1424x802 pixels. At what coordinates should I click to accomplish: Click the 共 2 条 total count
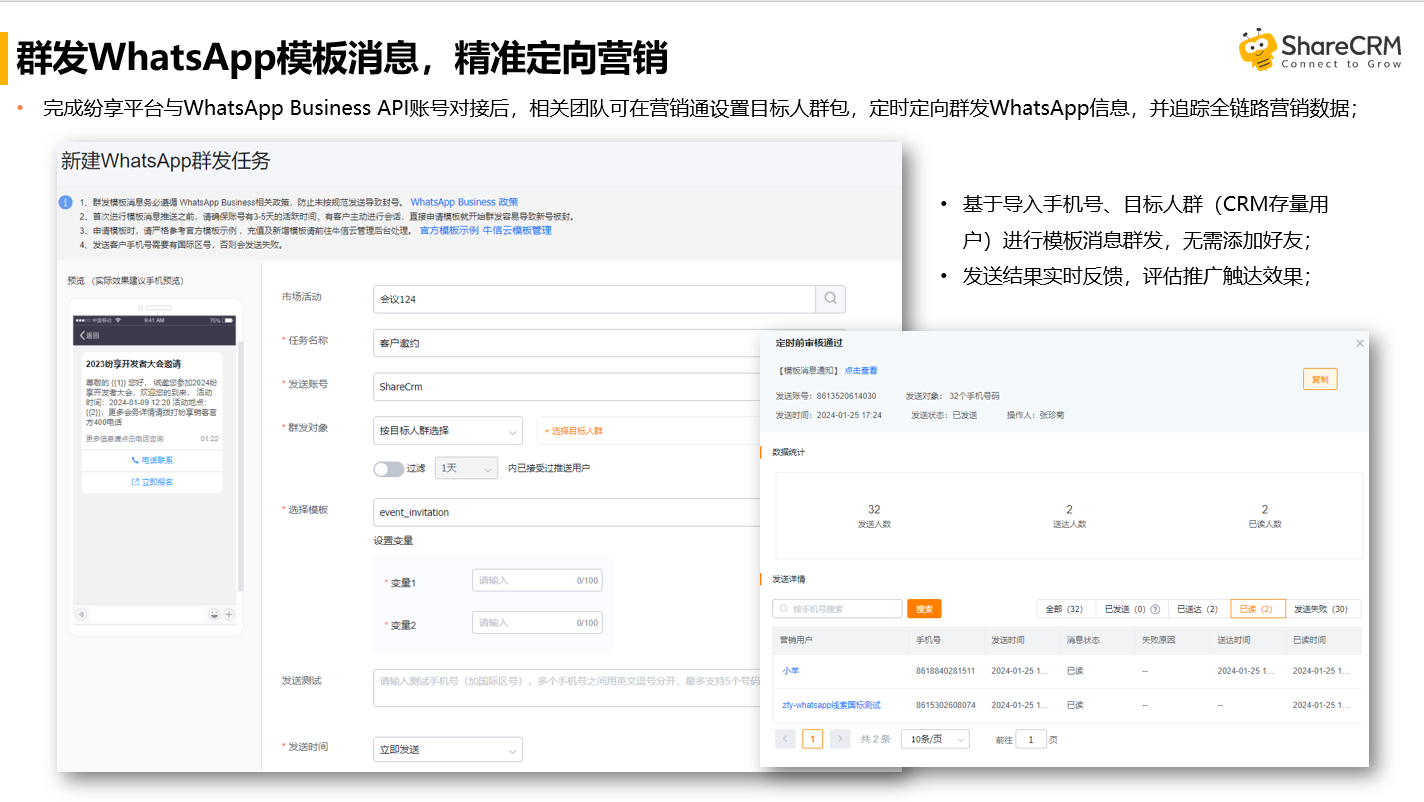pyautogui.click(x=875, y=739)
